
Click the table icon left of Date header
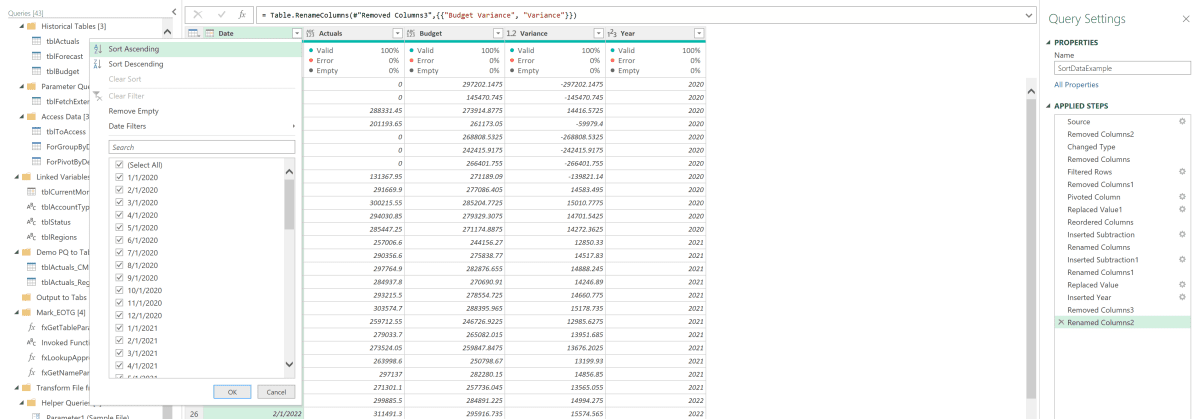pyautogui.click(x=193, y=34)
